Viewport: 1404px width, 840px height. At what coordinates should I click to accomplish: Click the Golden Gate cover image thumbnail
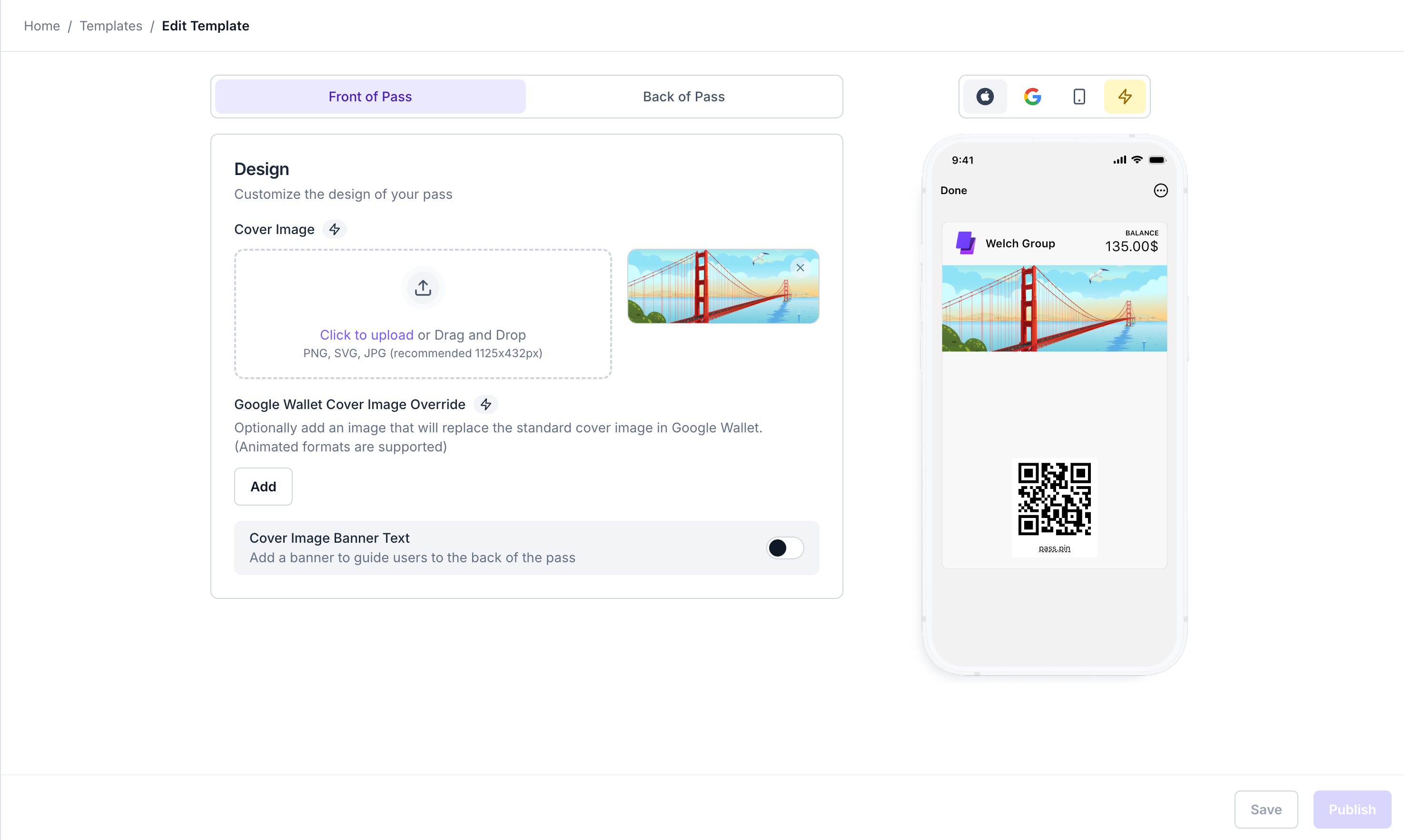pyautogui.click(x=713, y=289)
